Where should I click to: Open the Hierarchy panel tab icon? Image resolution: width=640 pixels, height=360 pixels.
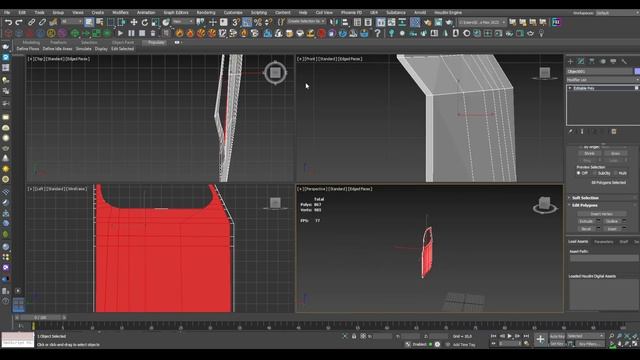(x=592, y=61)
